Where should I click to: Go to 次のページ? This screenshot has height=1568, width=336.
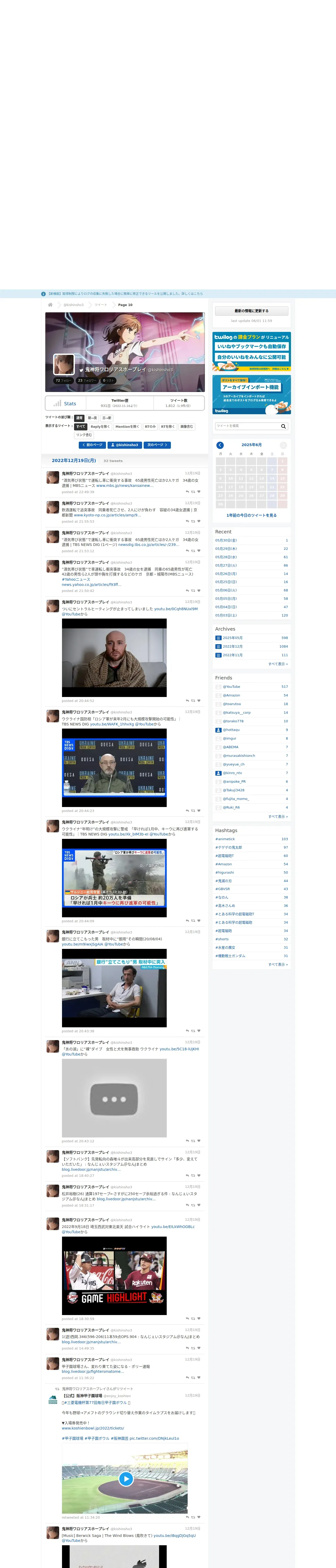tap(157, 445)
